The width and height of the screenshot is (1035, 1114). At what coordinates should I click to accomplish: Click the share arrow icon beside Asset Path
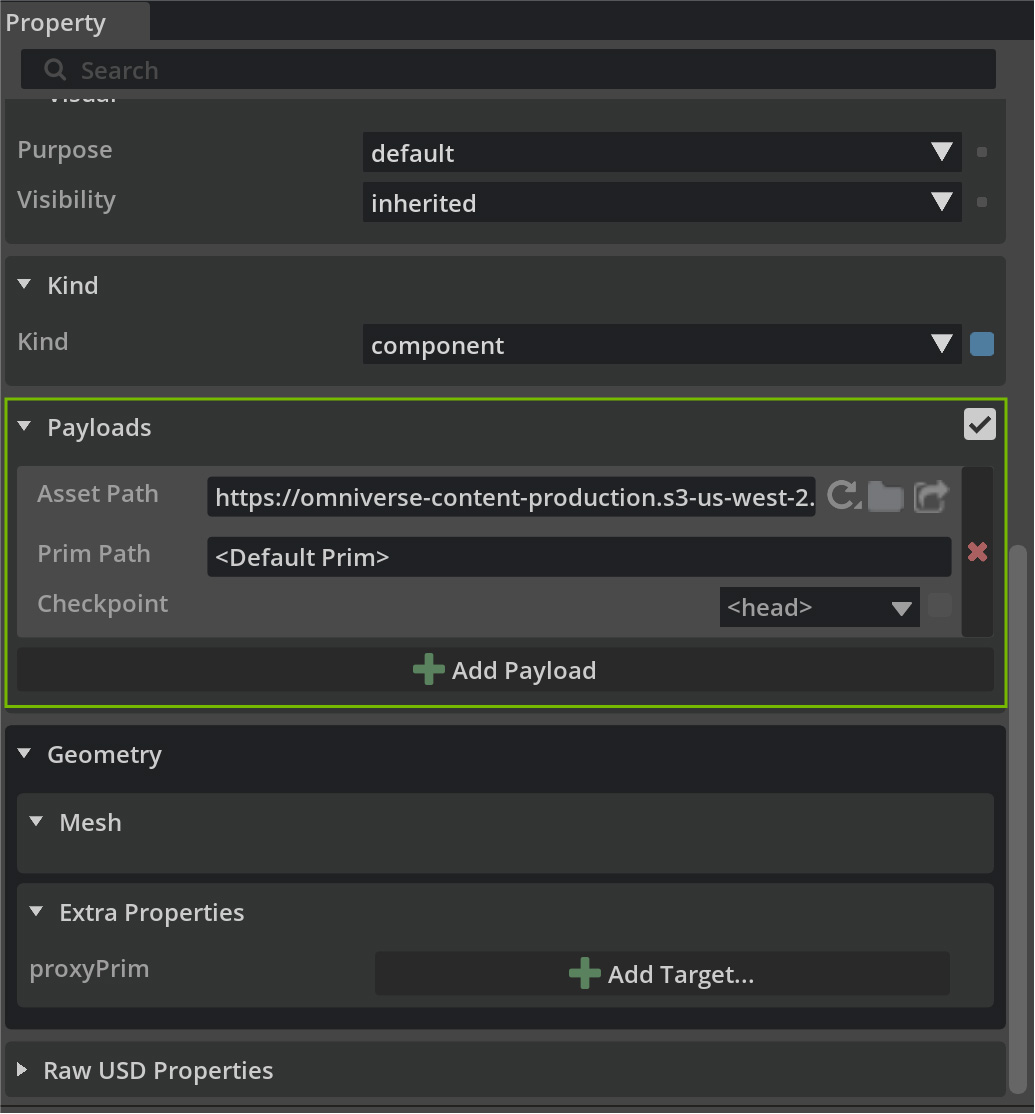point(930,496)
